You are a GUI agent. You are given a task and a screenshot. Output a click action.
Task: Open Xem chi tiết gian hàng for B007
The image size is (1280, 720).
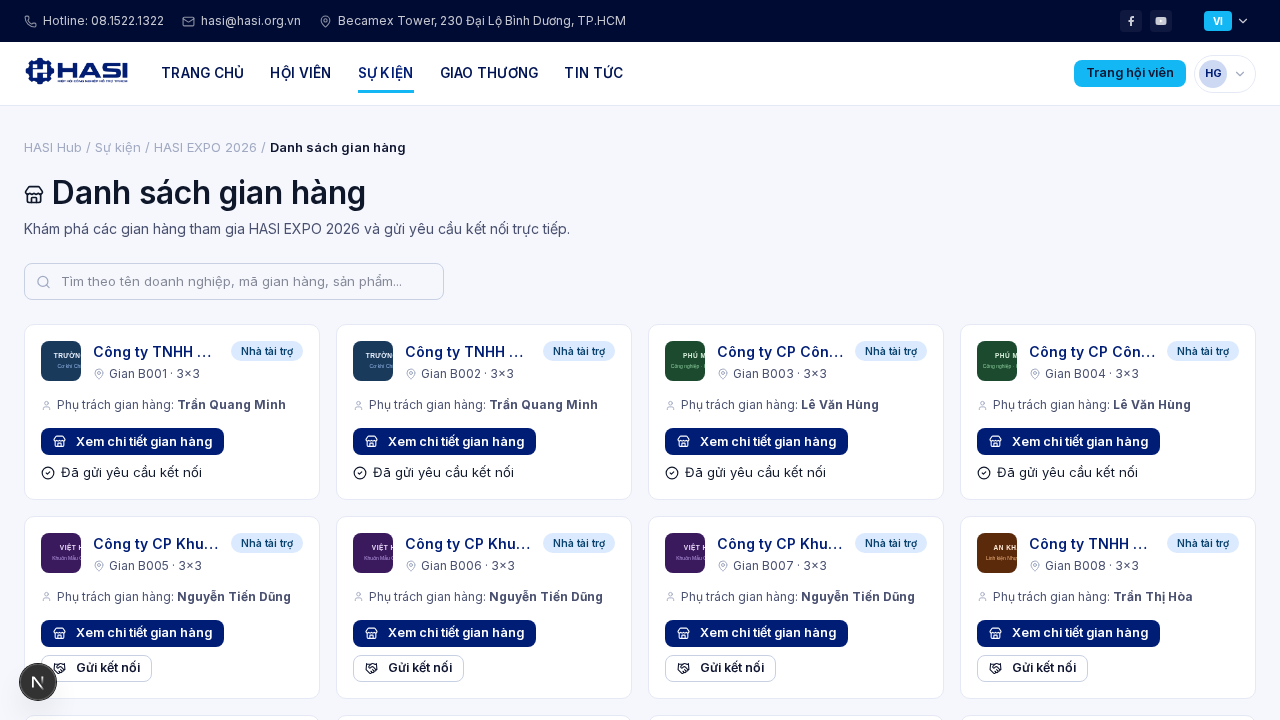[x=756, y=633]
